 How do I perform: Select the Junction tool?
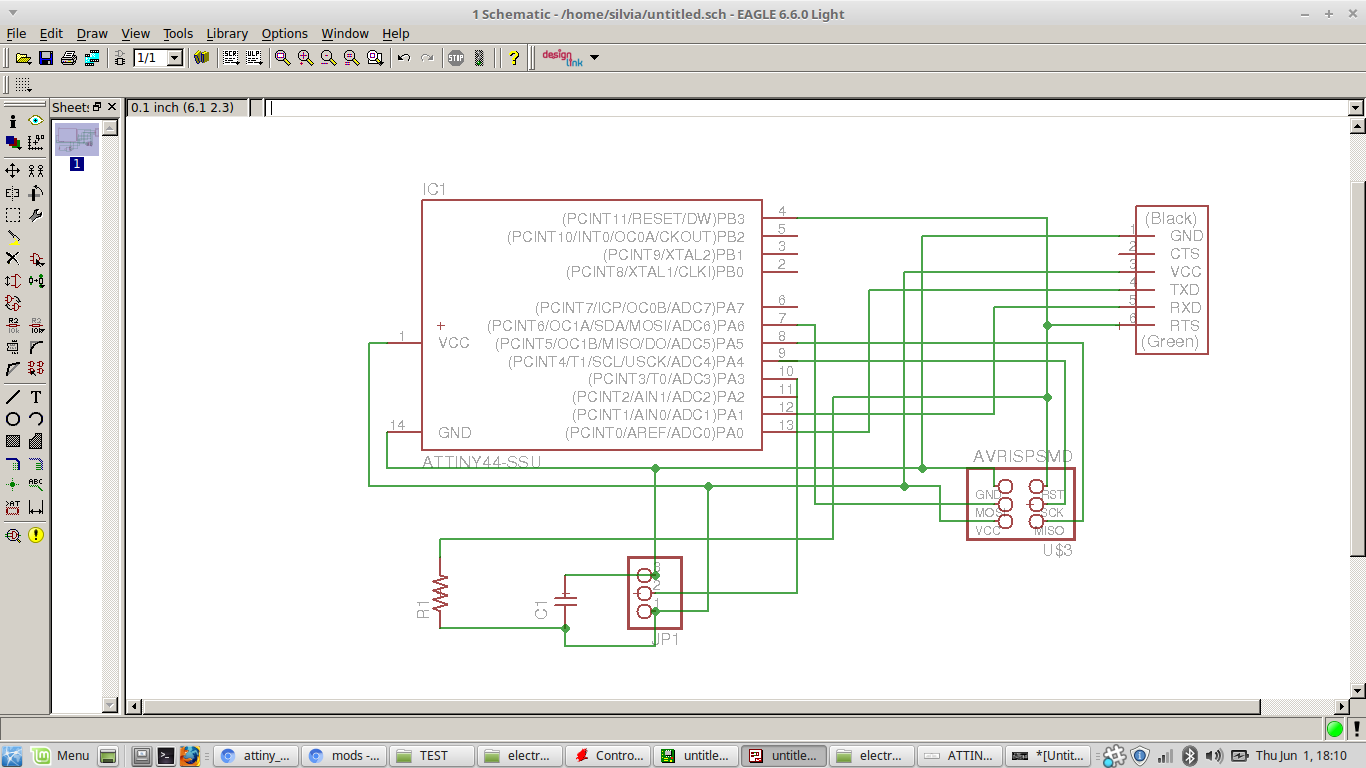13,485
